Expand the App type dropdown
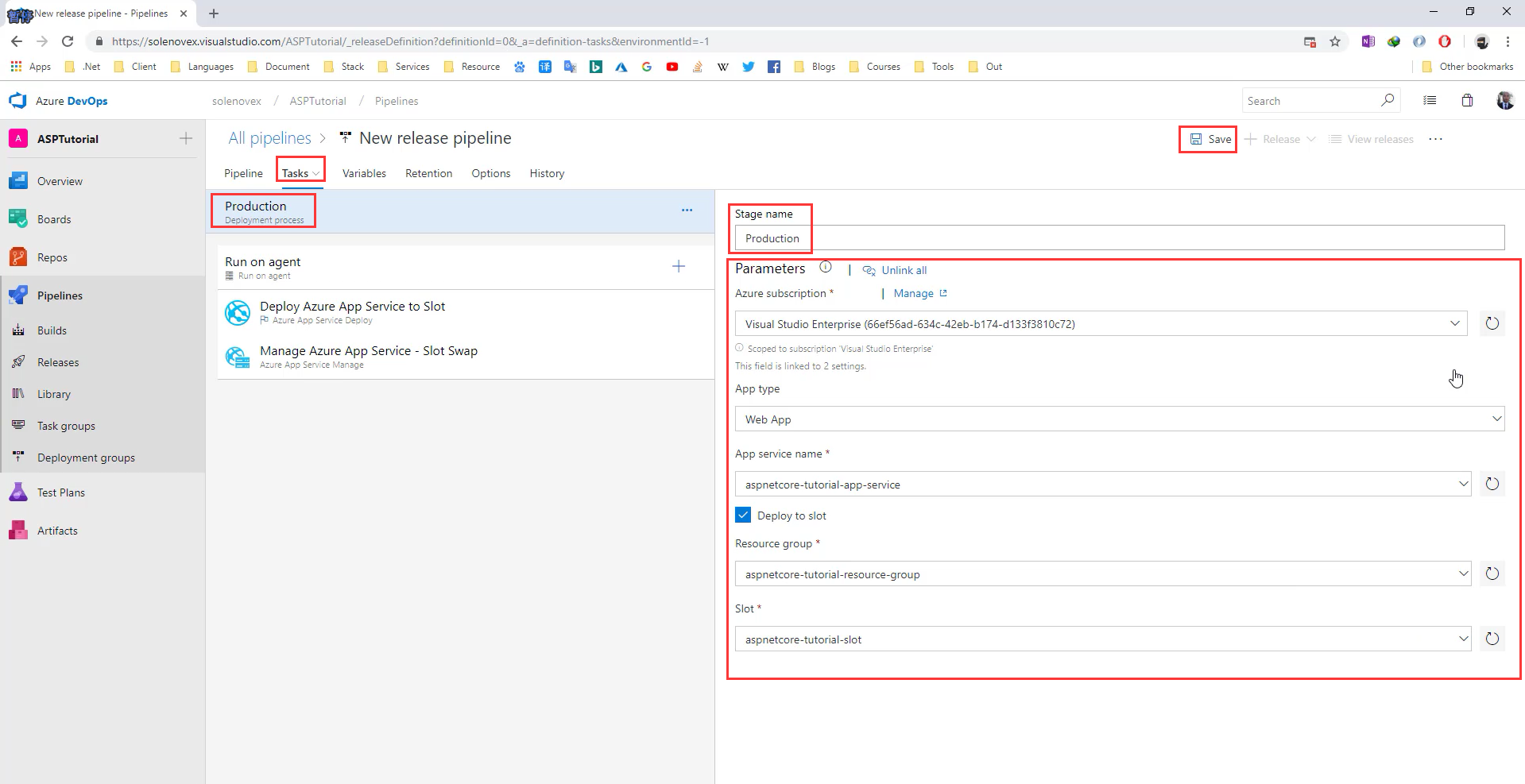This screenshot has width=1525, height=784. click(1496, 419)
